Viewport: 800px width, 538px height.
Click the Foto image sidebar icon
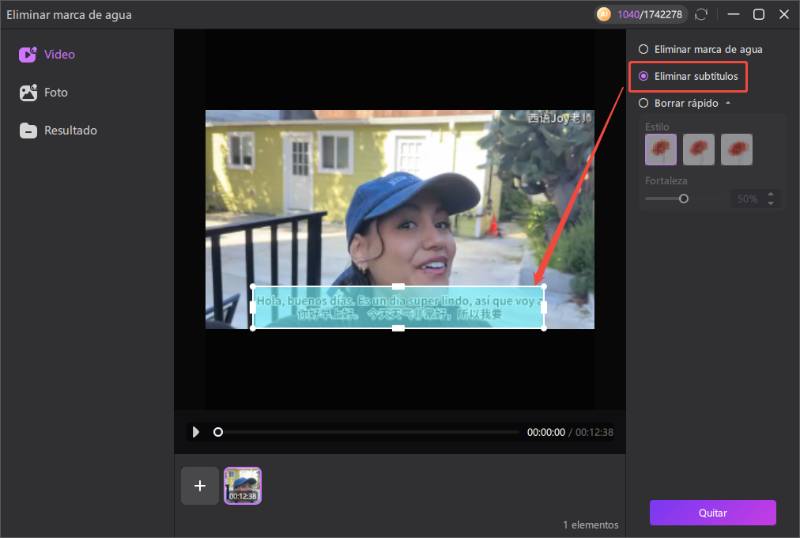click(x=28, y=93)
